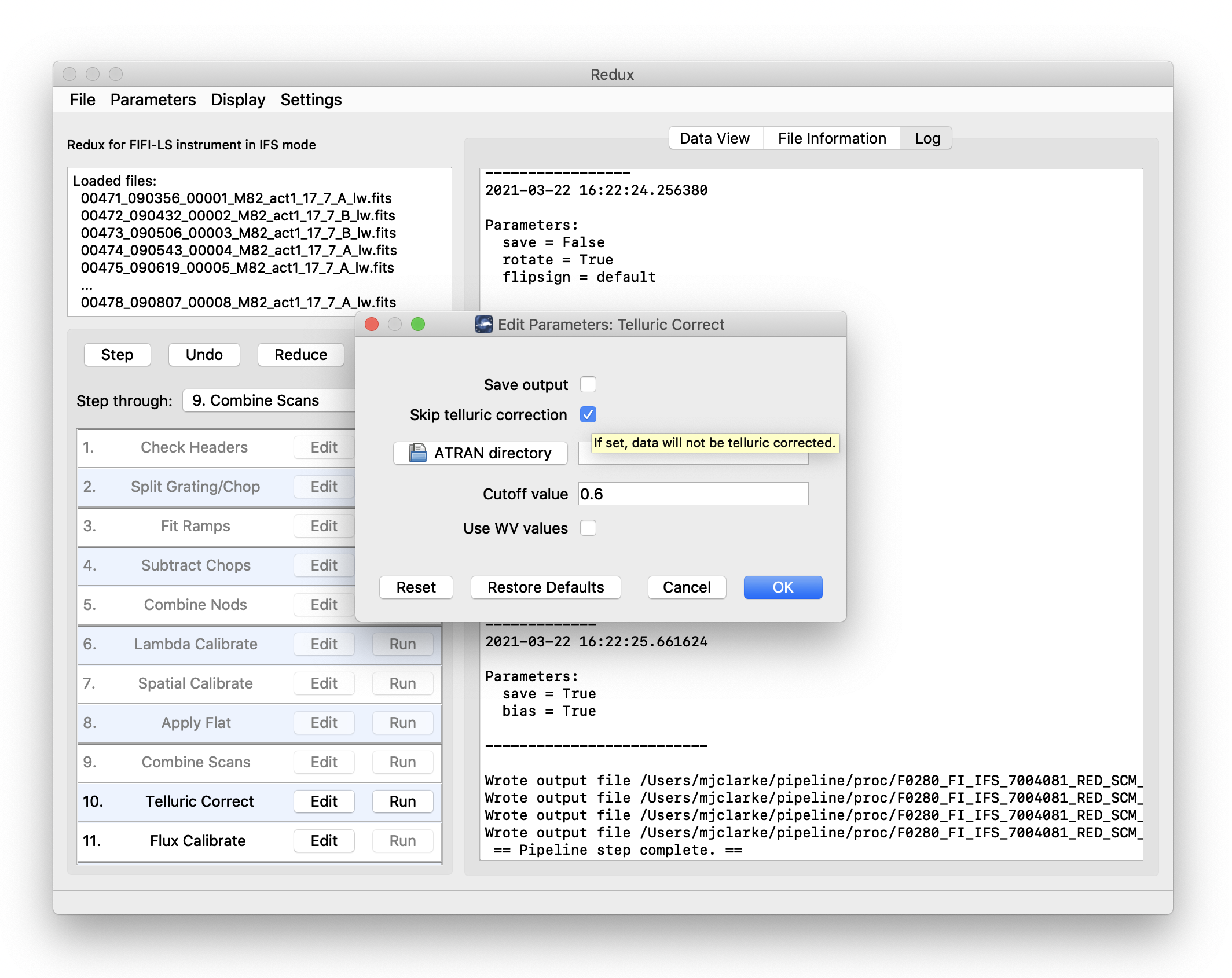
Task: Edit parameters for Check Headers step
Action: pos(324,447)
